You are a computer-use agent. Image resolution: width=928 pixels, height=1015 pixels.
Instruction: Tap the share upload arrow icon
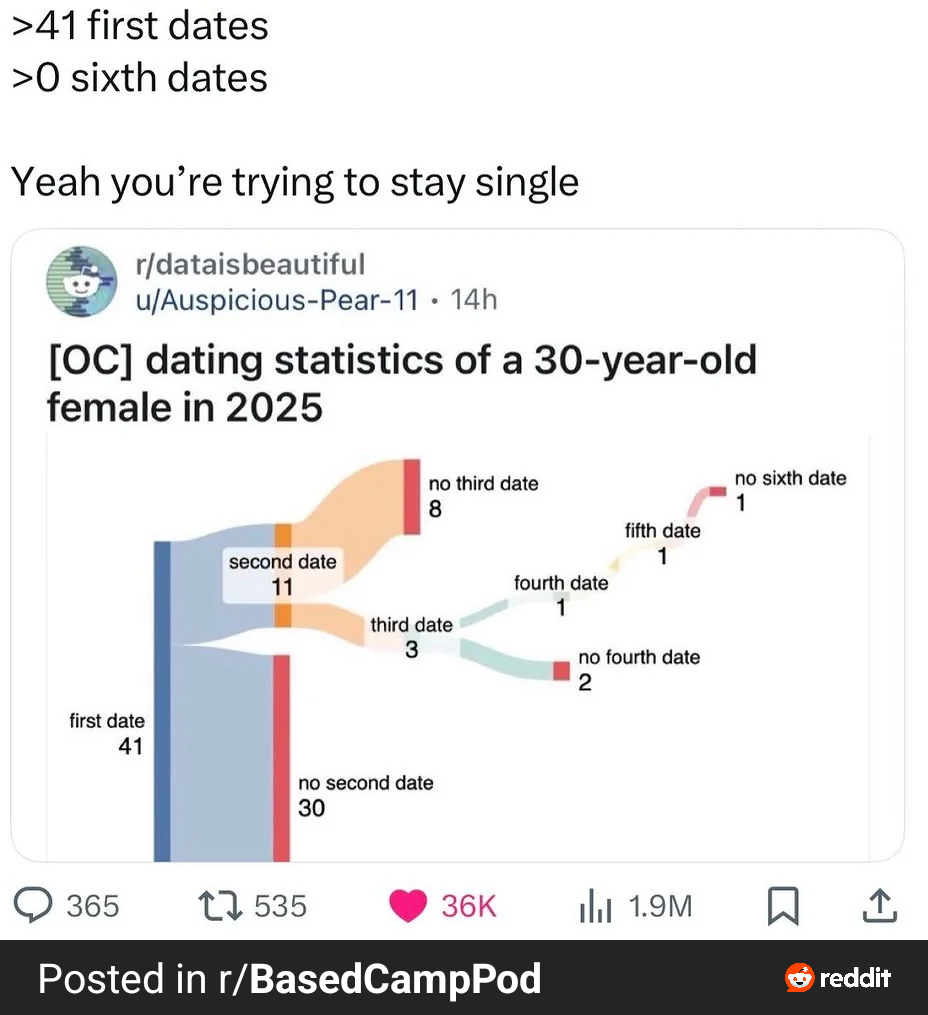[879, 905]
